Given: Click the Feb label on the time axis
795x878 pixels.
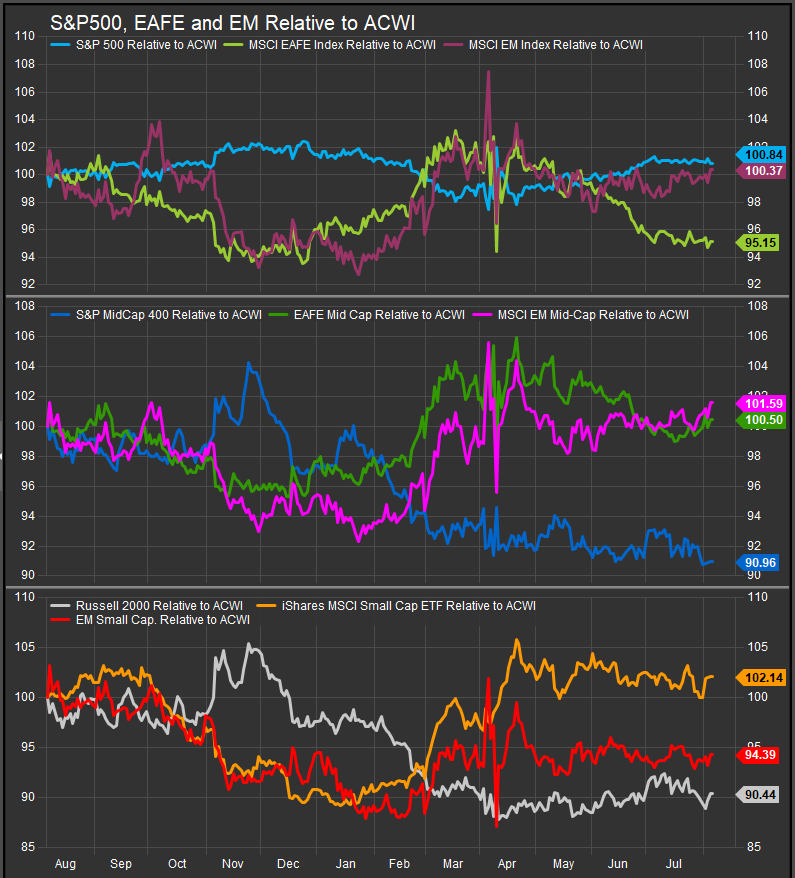Looking at the screenshot, I should [x=399, y=863].
